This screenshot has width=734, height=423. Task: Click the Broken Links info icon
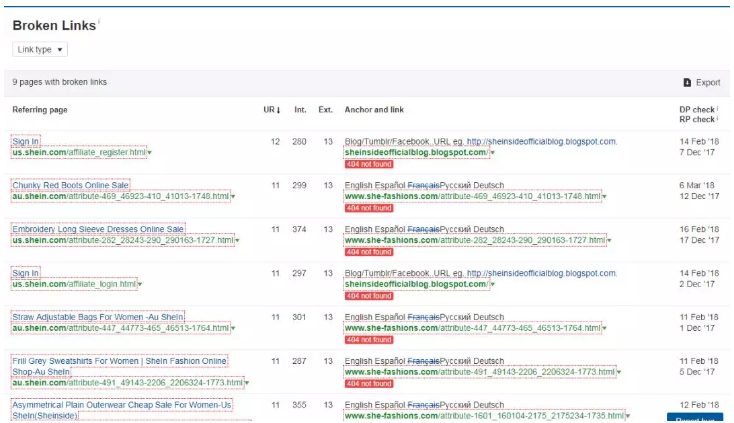[x=99, y=21]
